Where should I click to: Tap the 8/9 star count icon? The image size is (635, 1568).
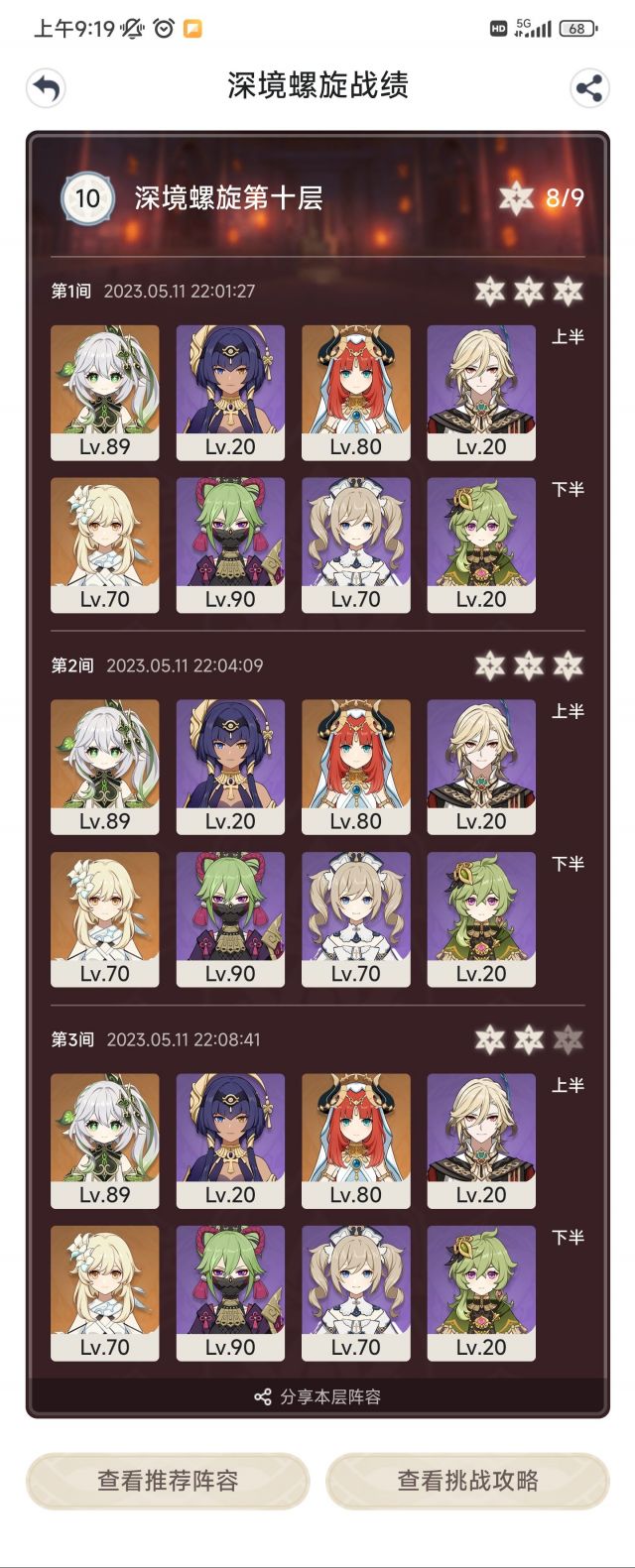pos(516,197)
